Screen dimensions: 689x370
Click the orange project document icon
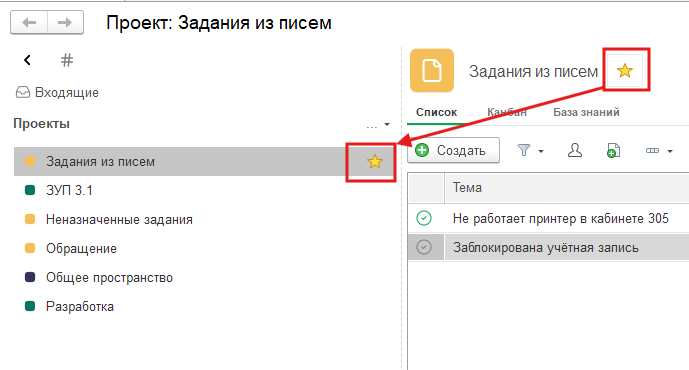[x=432, y=70]
